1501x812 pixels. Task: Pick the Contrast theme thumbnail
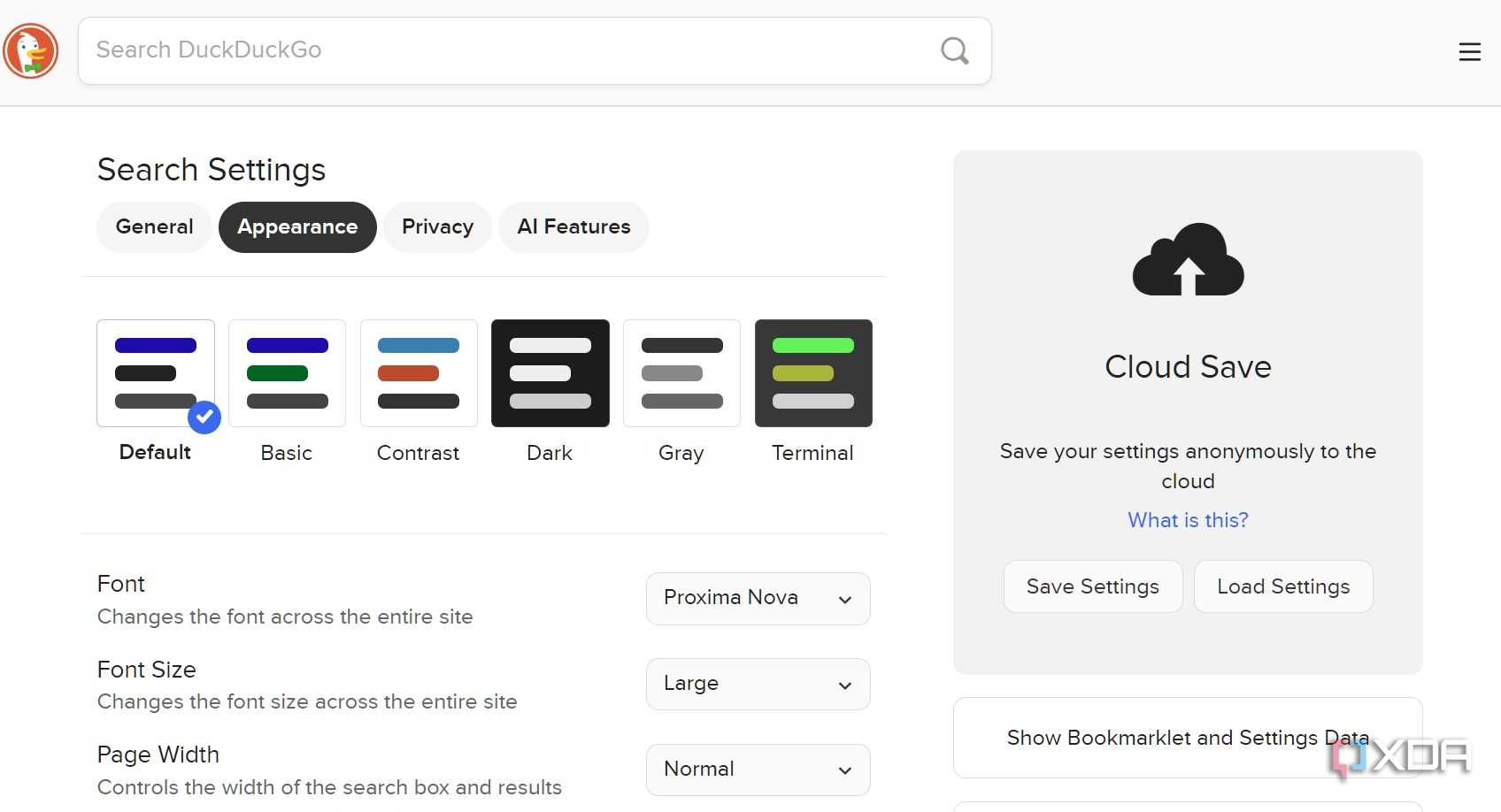coord(419,373)
